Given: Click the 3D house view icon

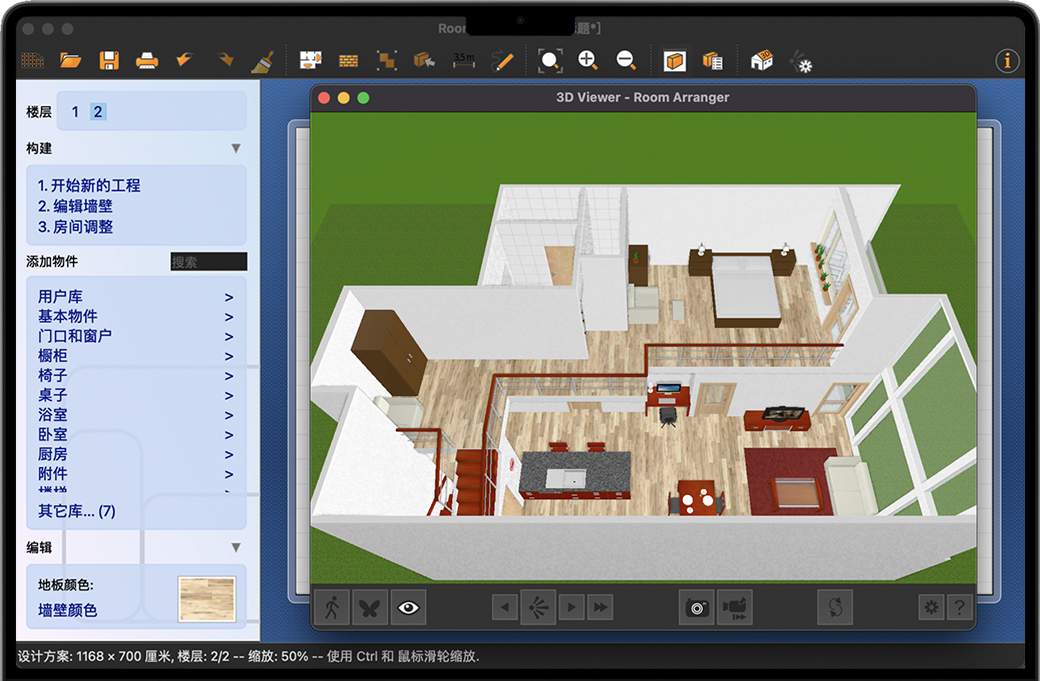Looking at the screenshot, I should [762, 60].
